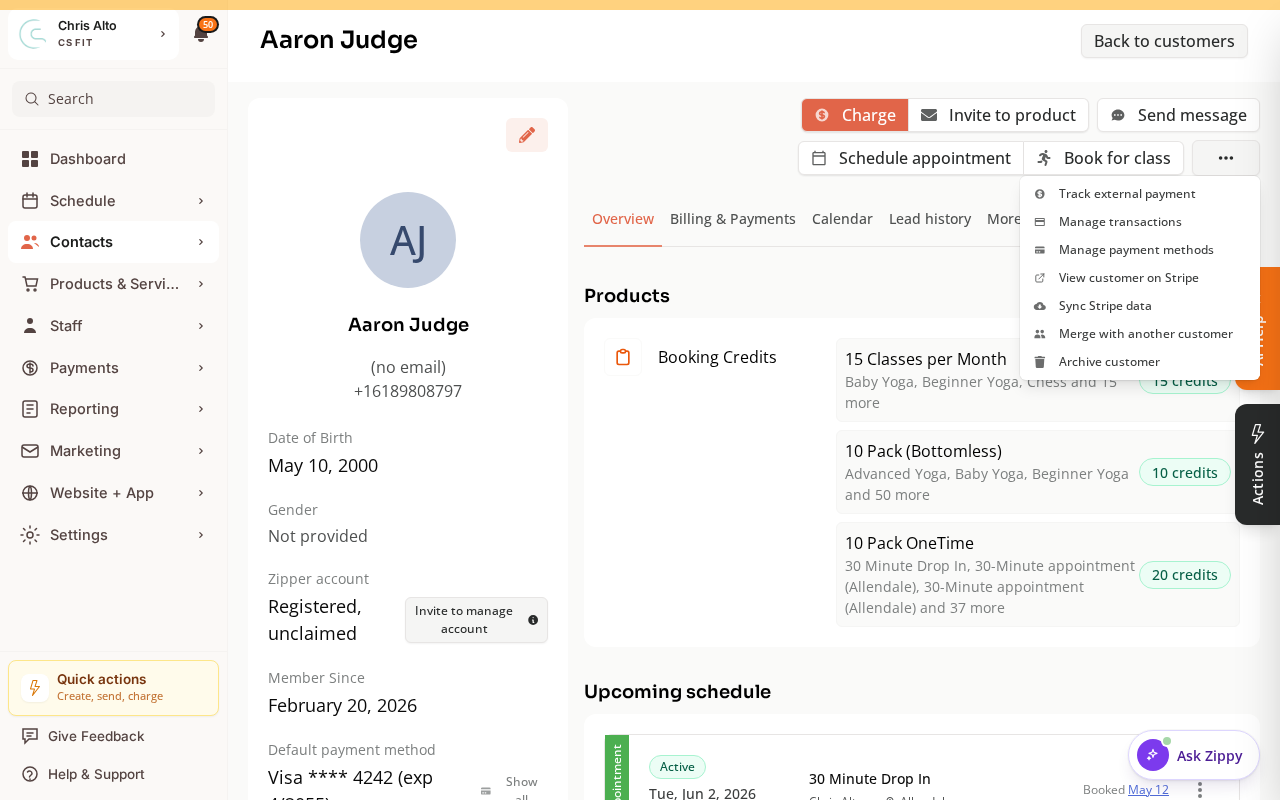Click the Ask Zippy sparkle icon

coord(1153,755)
